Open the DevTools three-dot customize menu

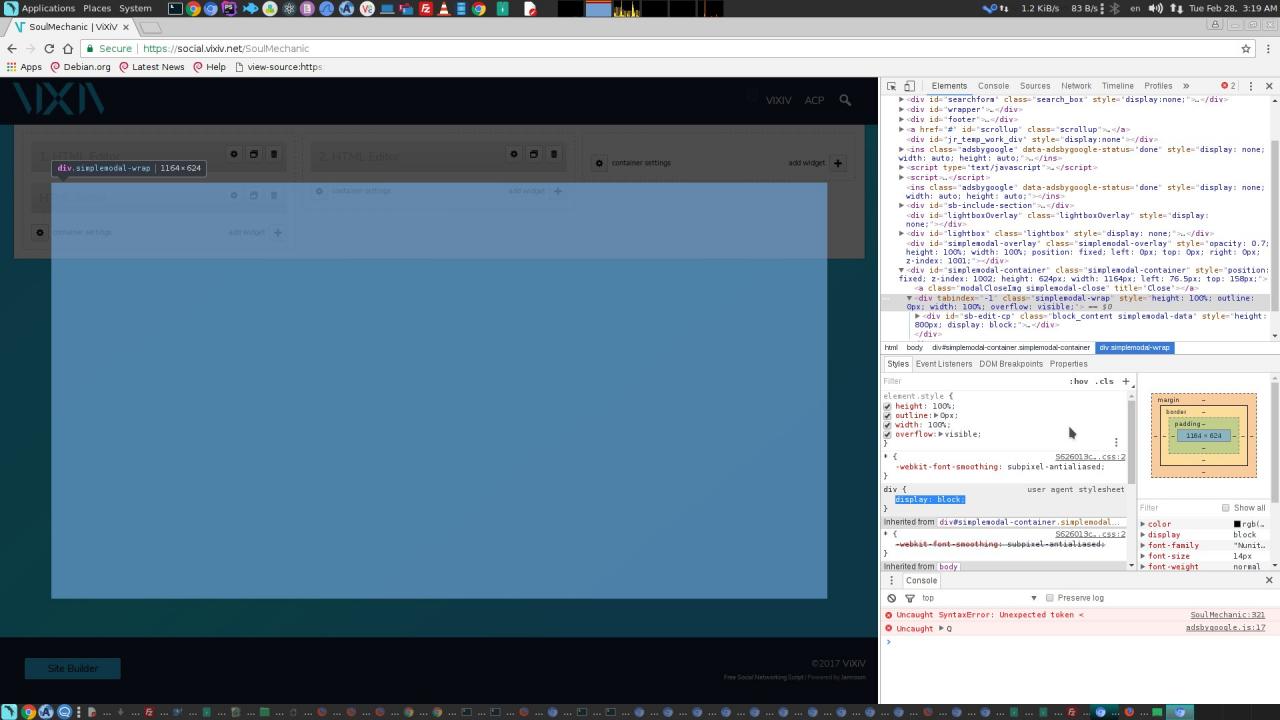click(x=1250, y=86)
